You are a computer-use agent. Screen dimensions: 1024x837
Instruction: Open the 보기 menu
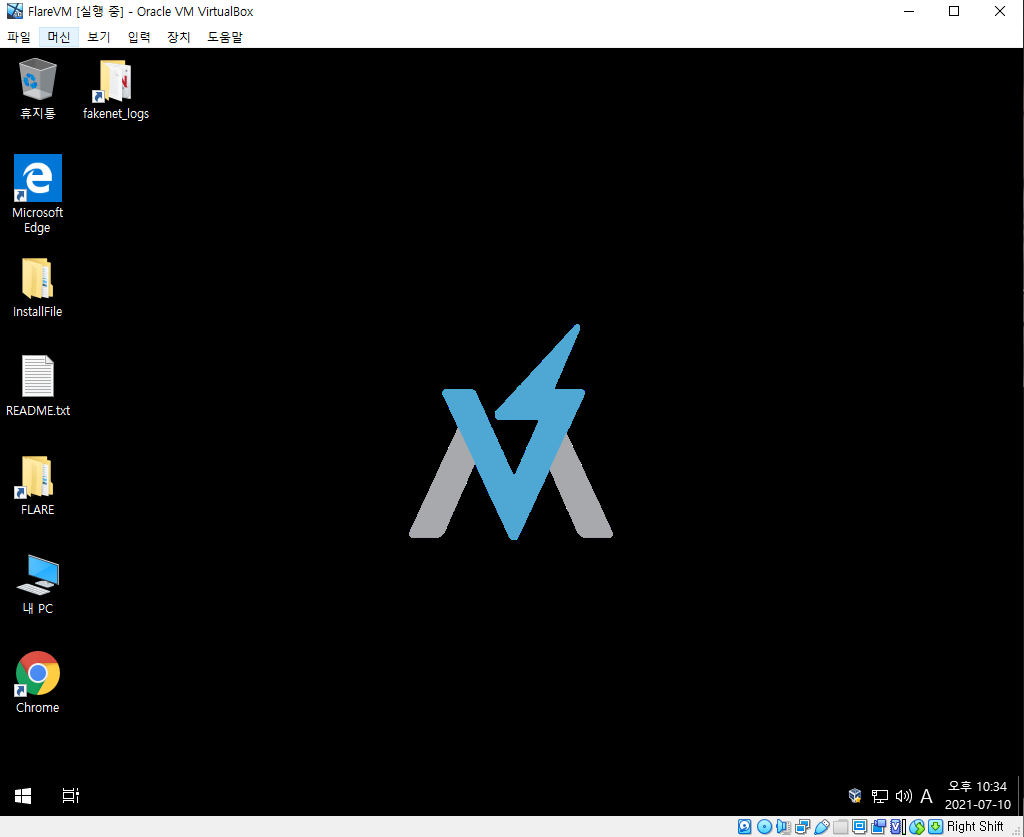(99, 37)
